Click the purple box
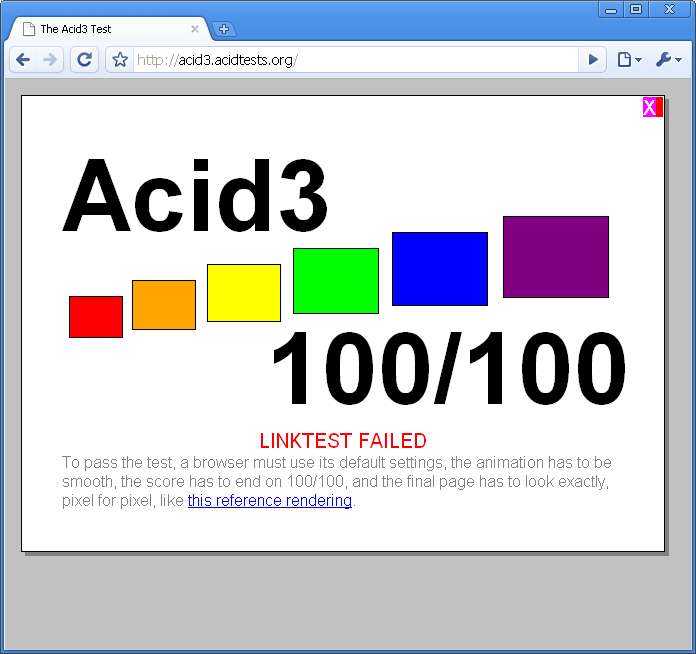The height and width of the screenshot is (654, 696). coord(556,257)
